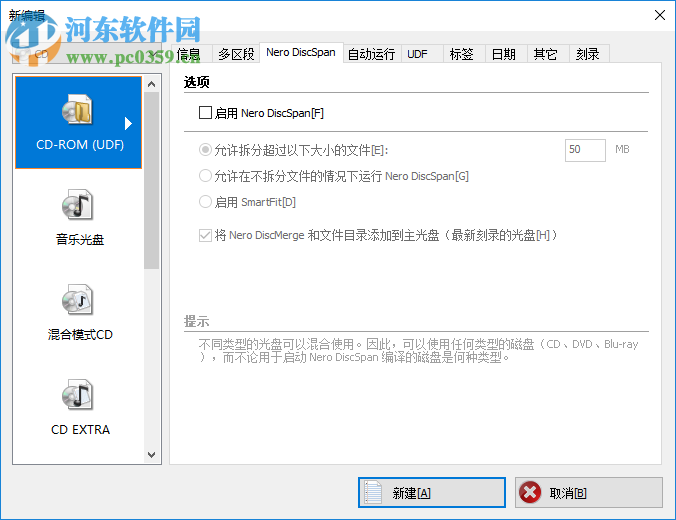The image size is (676, 520).
Task: Open the 刻录 tab
Action: pyautogui.click(x=589, y=54)
